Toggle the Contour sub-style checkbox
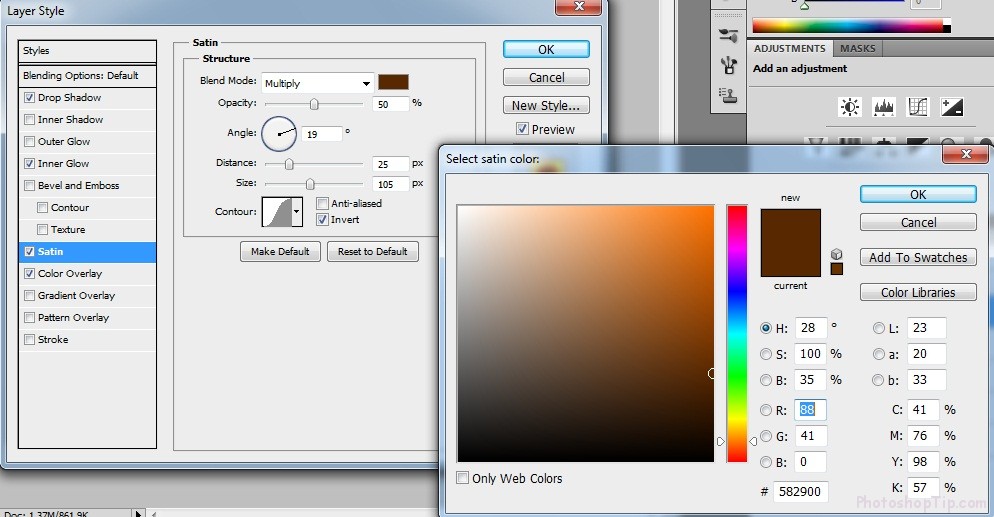Viewport: 994px width, 517px height. click(42, 207)
